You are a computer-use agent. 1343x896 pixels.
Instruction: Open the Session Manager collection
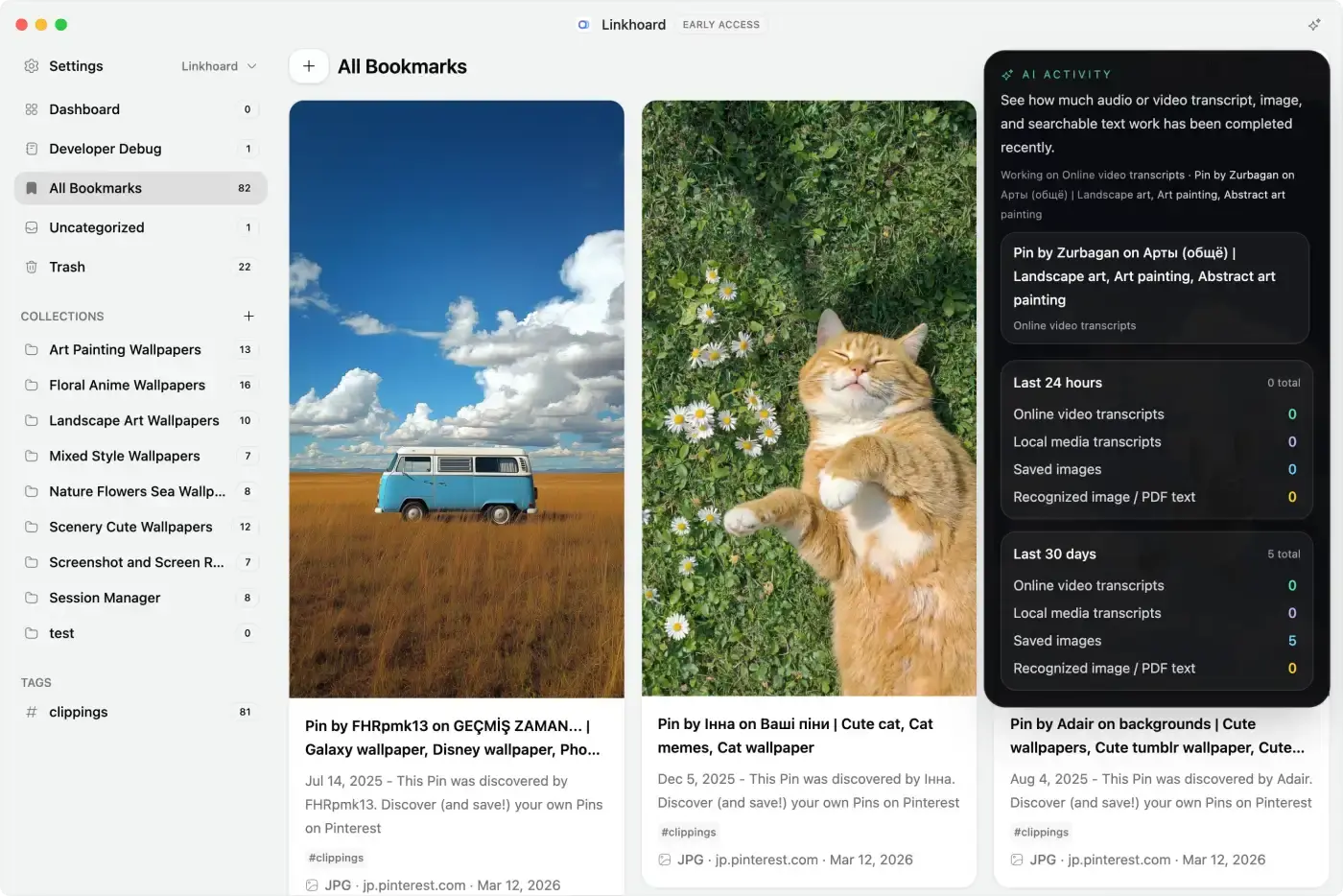[x=105, y=598]
